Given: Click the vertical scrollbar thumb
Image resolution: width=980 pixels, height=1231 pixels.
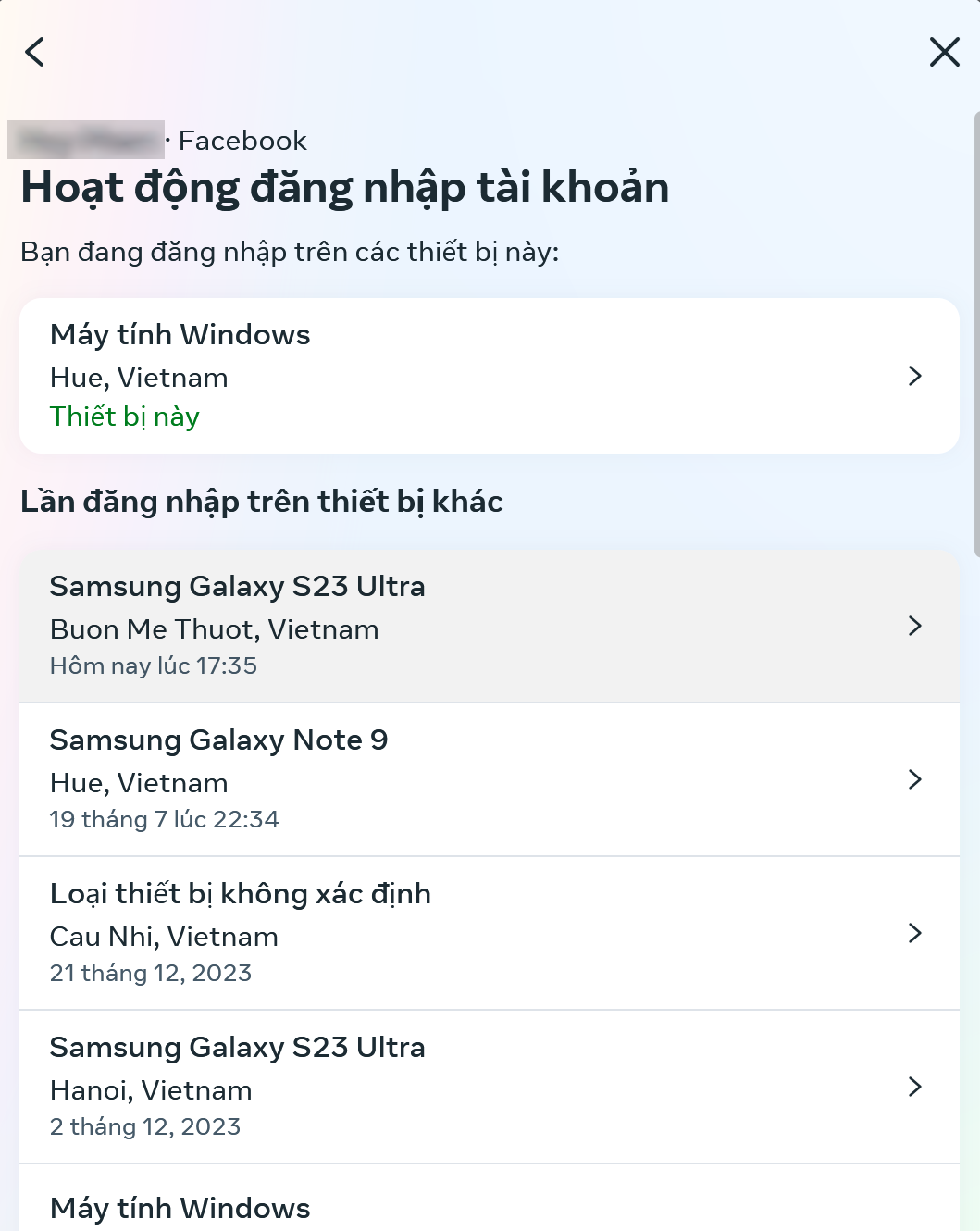Looking at the screenshot, I should [976, 333].
